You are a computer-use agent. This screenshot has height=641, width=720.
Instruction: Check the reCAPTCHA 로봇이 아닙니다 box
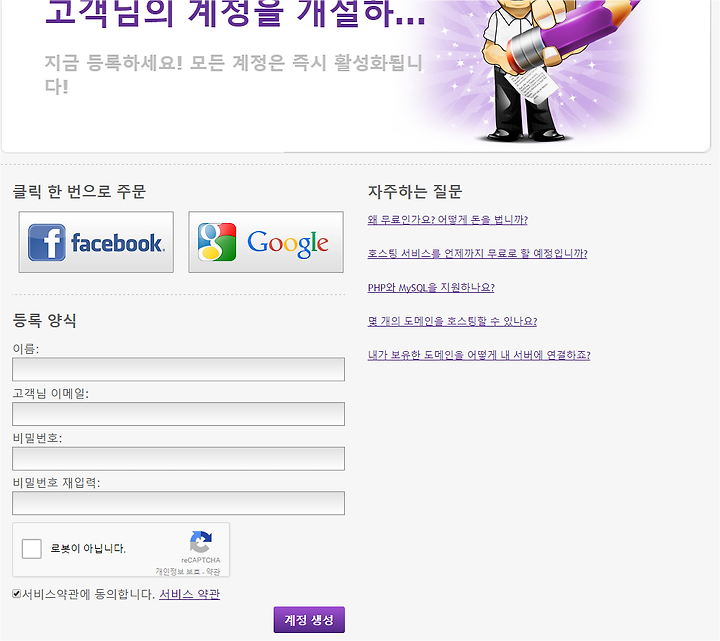(32, 549)
